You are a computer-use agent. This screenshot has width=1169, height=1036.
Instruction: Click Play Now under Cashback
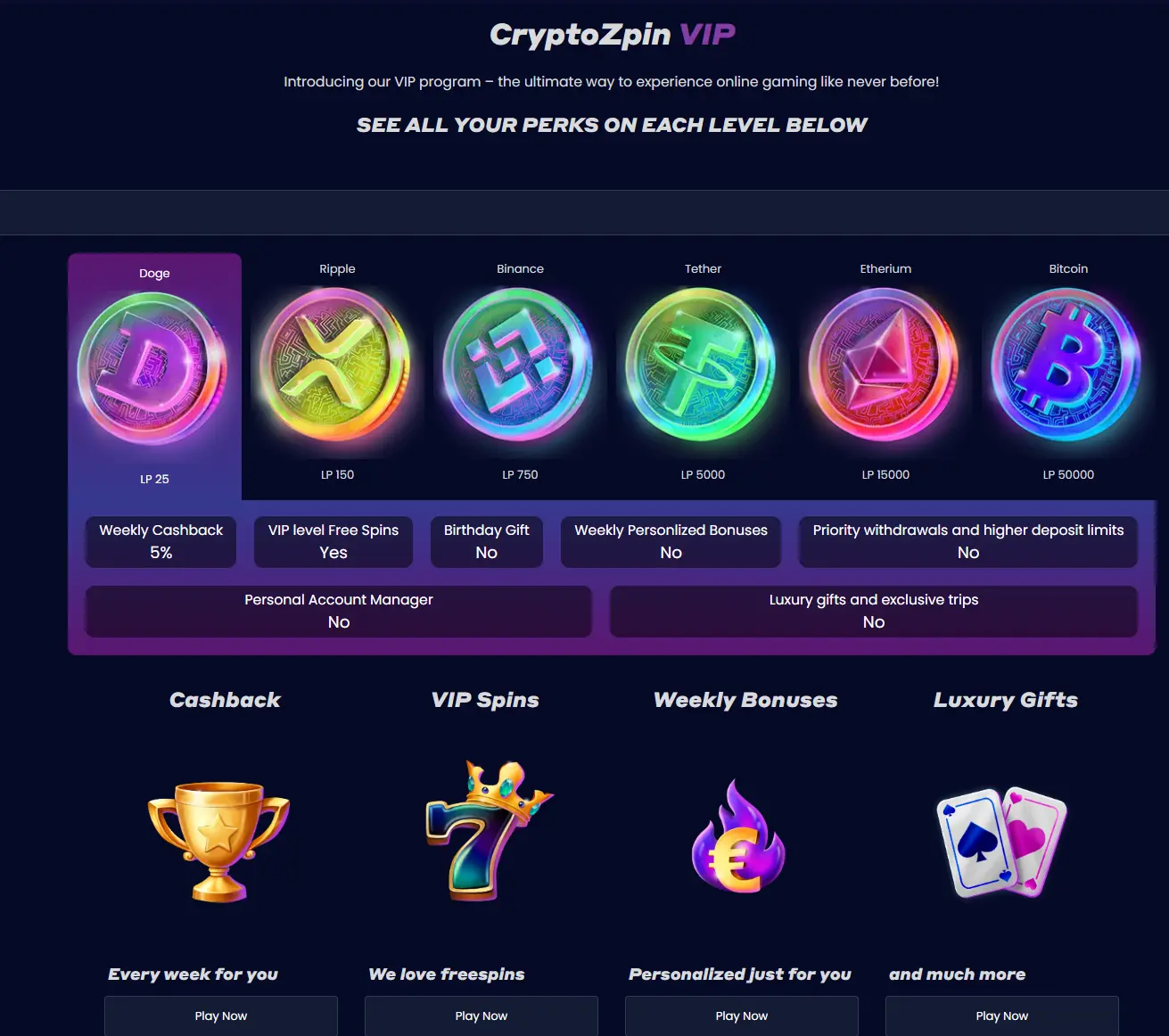pos(221,1015)
